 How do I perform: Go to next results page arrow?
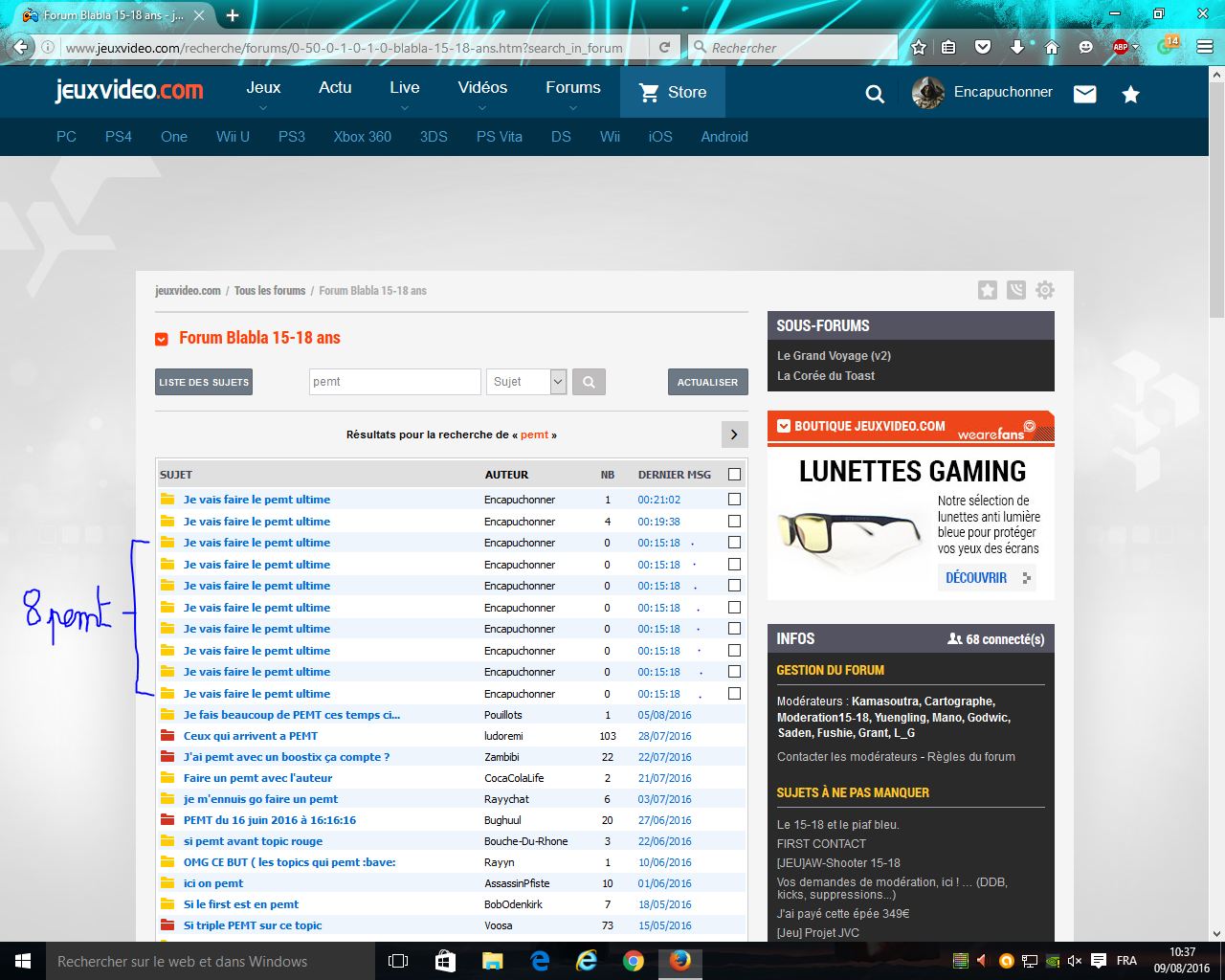pos(734,434)
